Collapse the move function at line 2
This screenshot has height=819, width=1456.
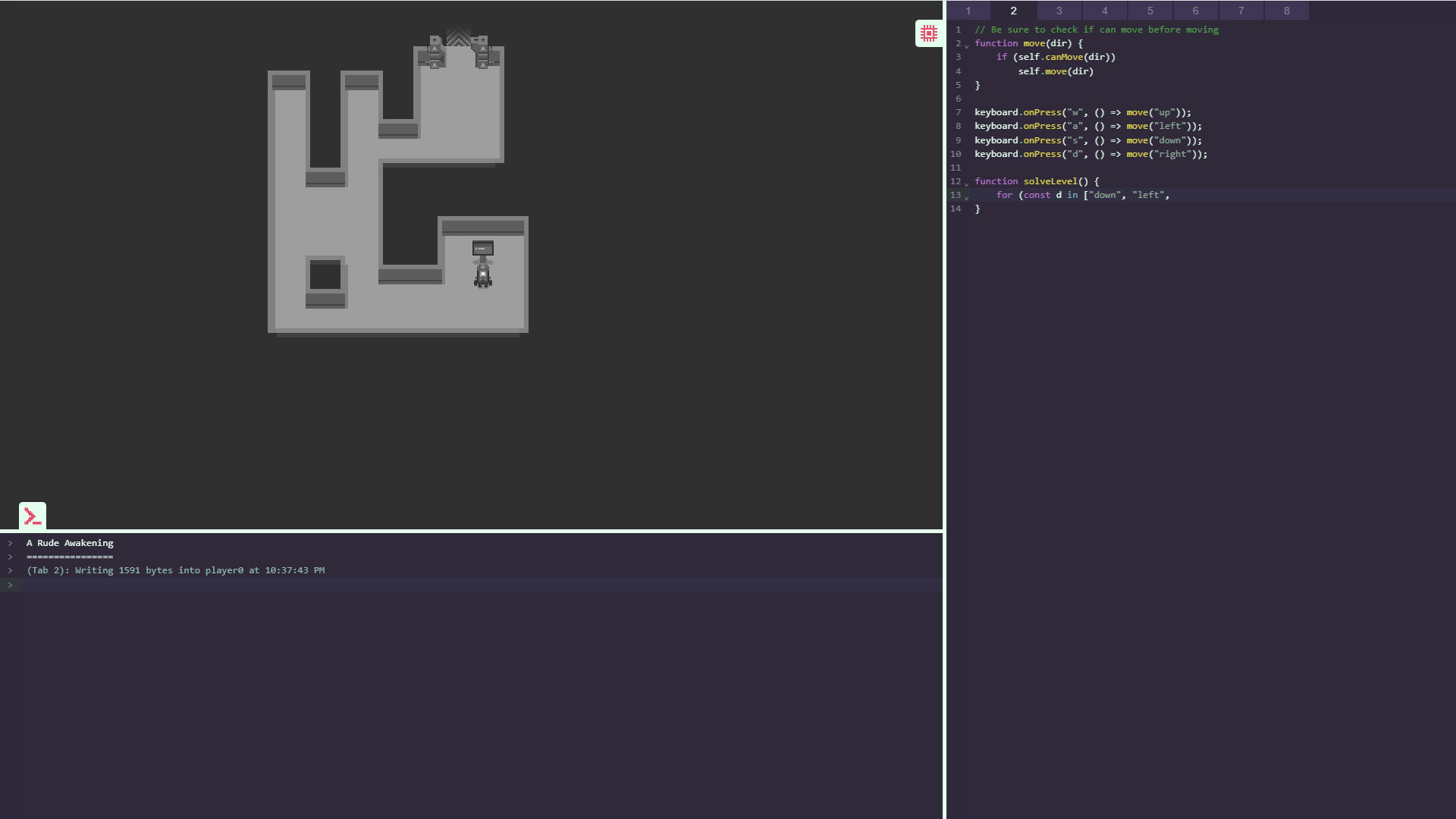[x=967, y=46]
